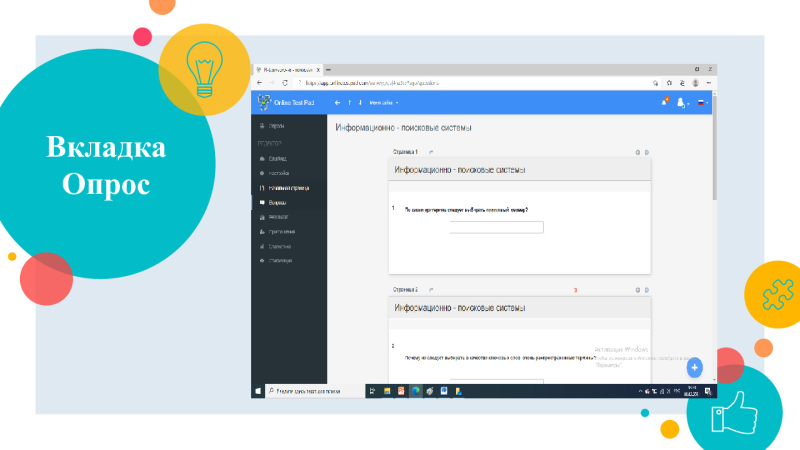The height and width of the screenshot is (450, 800).
Task: Select the top sidebar item above the editor section
Action: coord(289,126)
